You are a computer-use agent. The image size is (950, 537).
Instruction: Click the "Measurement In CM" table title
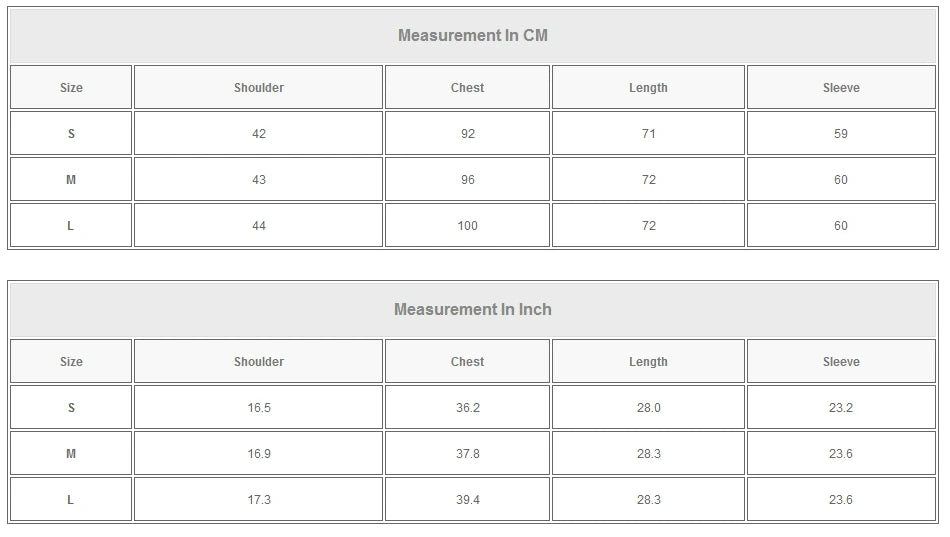pyautogui.click(x=473, y=36)
